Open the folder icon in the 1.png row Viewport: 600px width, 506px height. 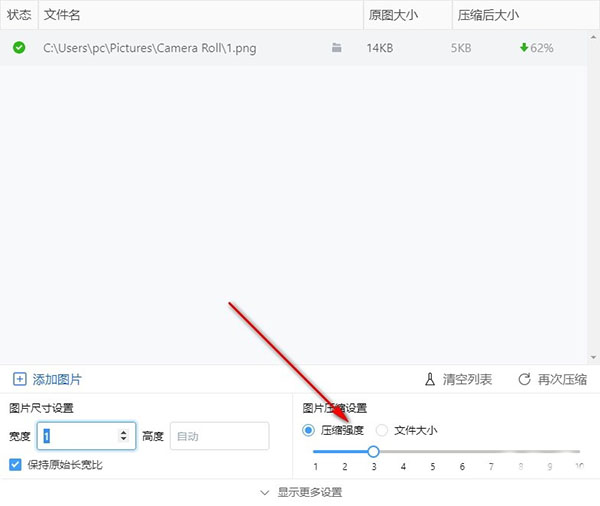click(x=337, y=47)
